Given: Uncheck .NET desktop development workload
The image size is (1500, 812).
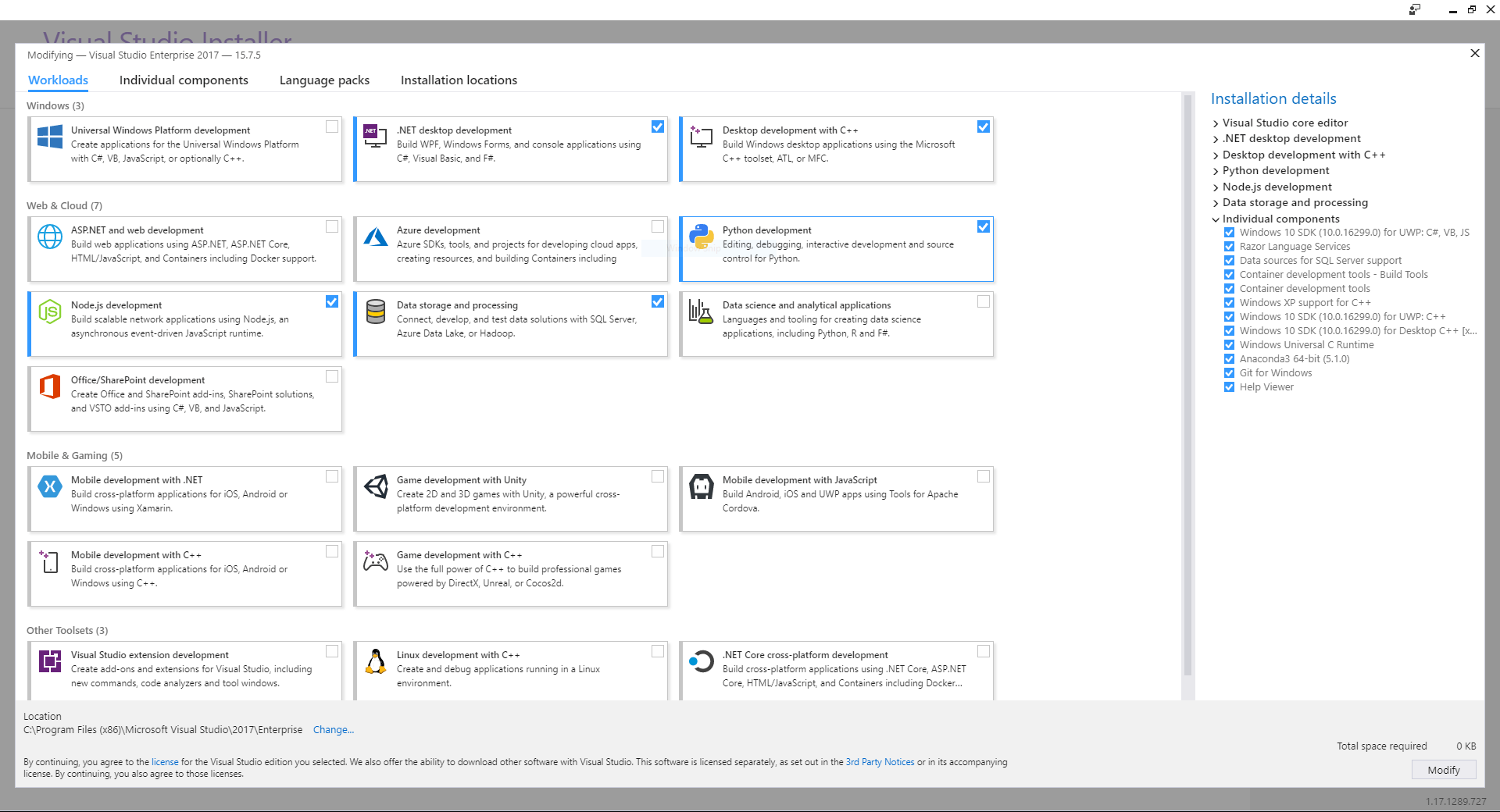Looking at the screenshot, I should (x=658, y=126).
